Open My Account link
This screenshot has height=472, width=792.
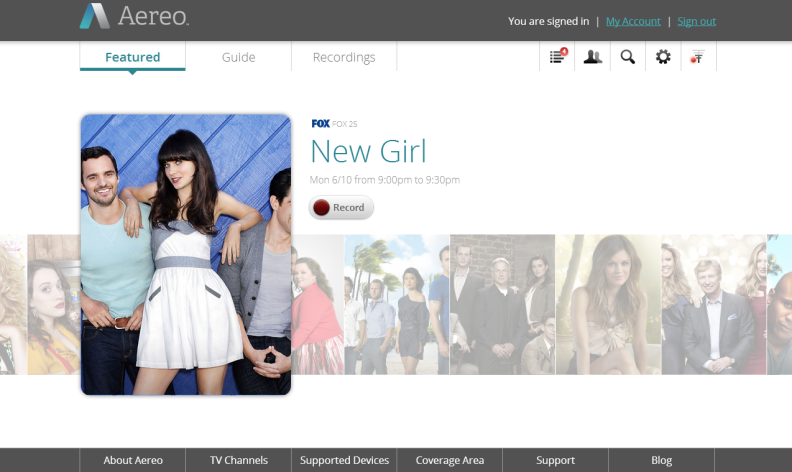pos(633,21)
